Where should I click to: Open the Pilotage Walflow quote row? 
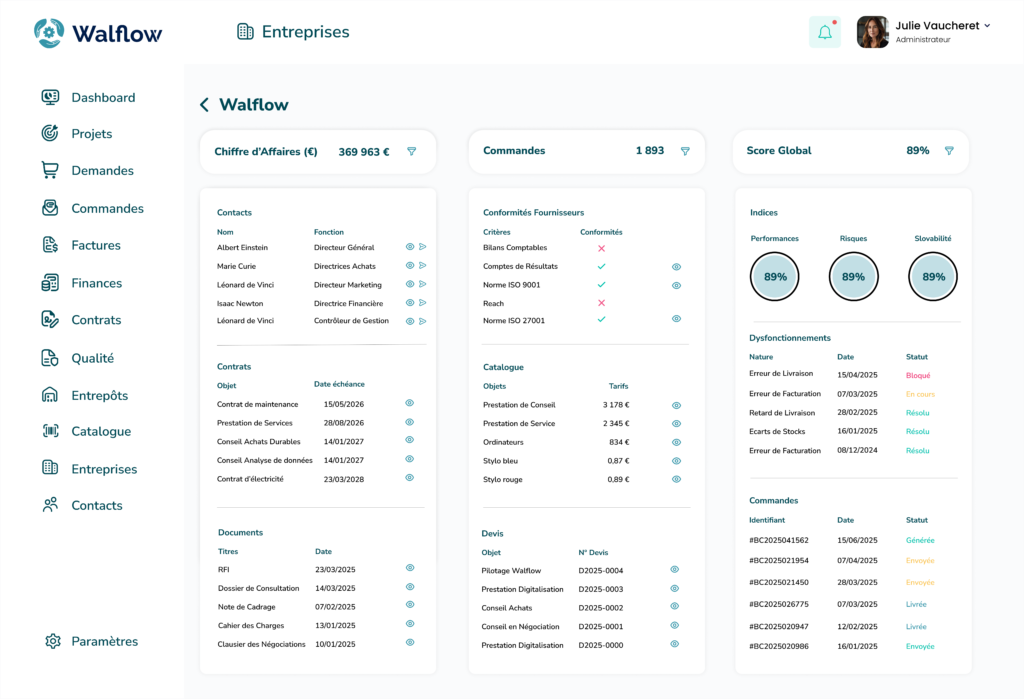[x=511, y=570]
